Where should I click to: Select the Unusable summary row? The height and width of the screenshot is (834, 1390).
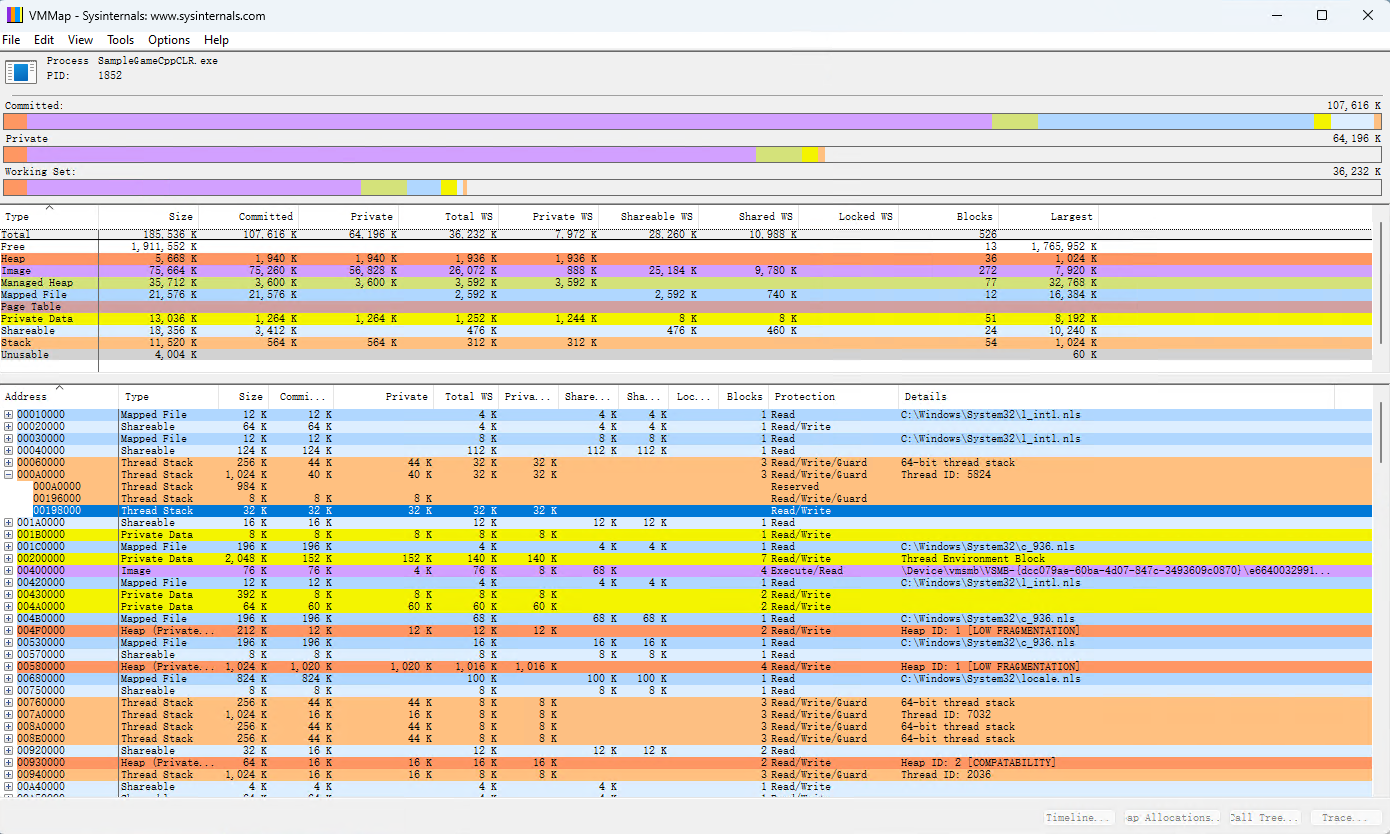[686, 354]
